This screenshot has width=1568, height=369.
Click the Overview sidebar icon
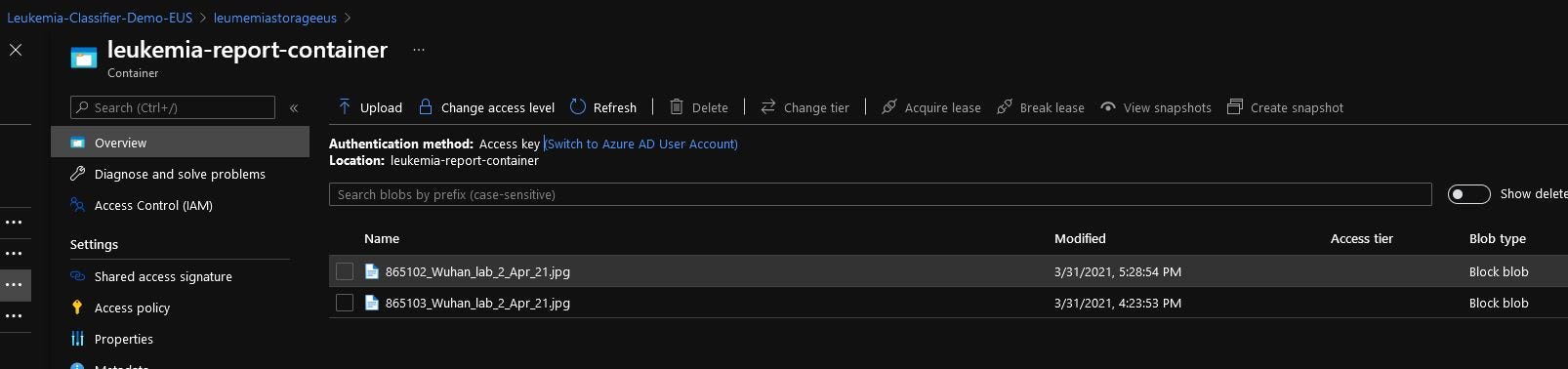click(x=77, y=143)
